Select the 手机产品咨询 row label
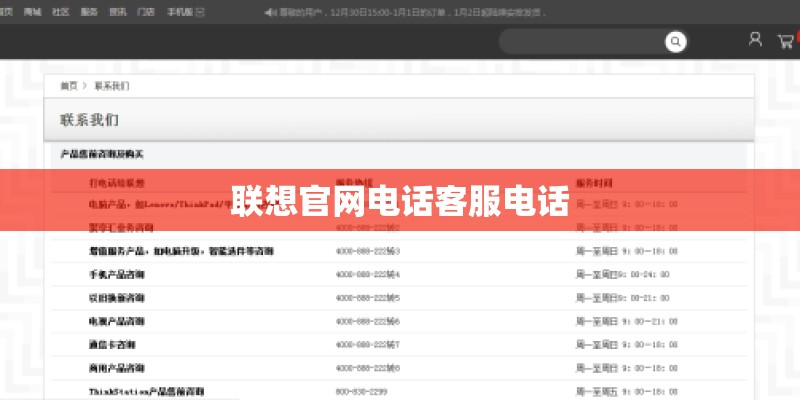 (117, 274)
